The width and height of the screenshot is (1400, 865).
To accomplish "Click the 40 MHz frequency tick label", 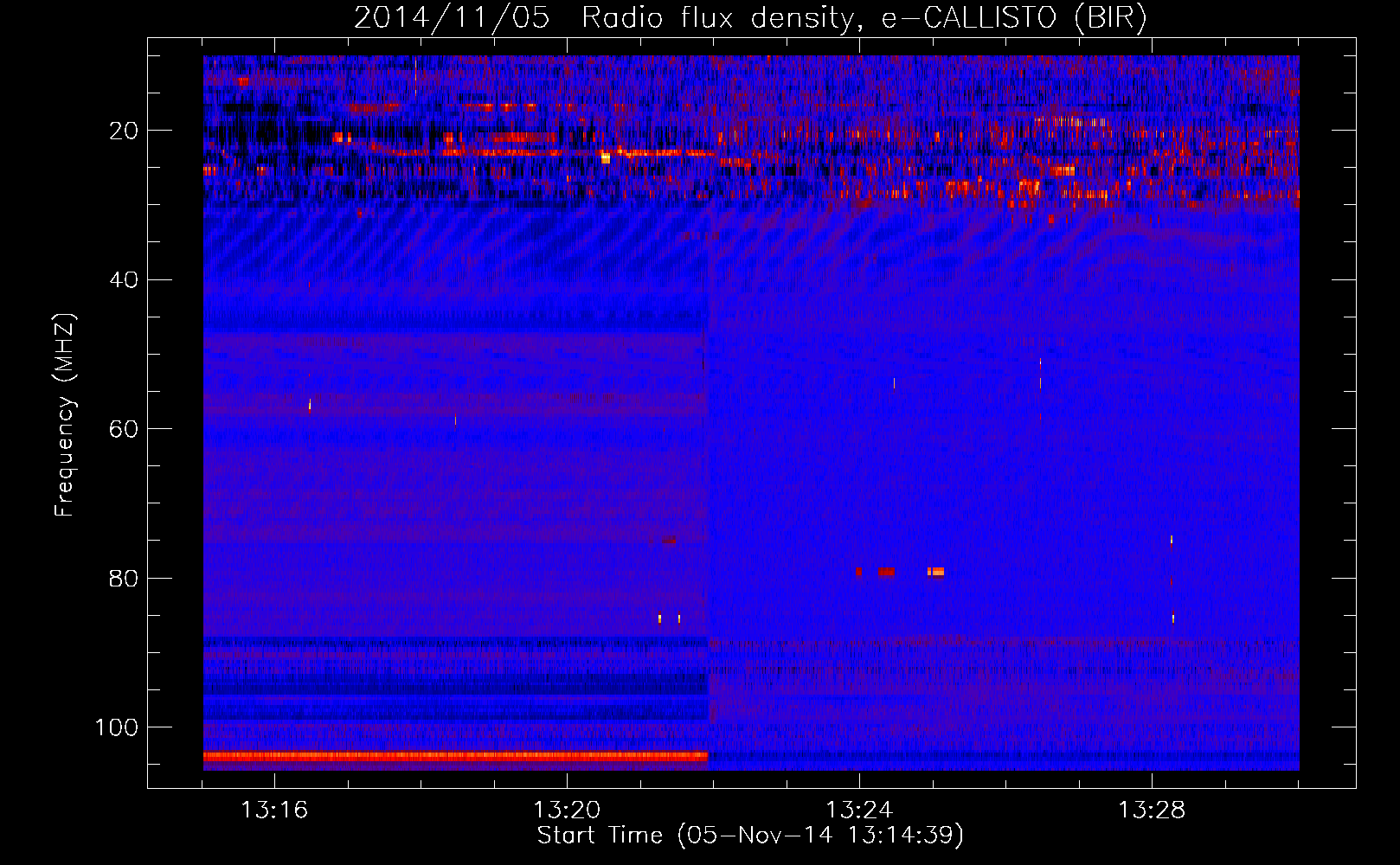I will [x=125, y=279].
